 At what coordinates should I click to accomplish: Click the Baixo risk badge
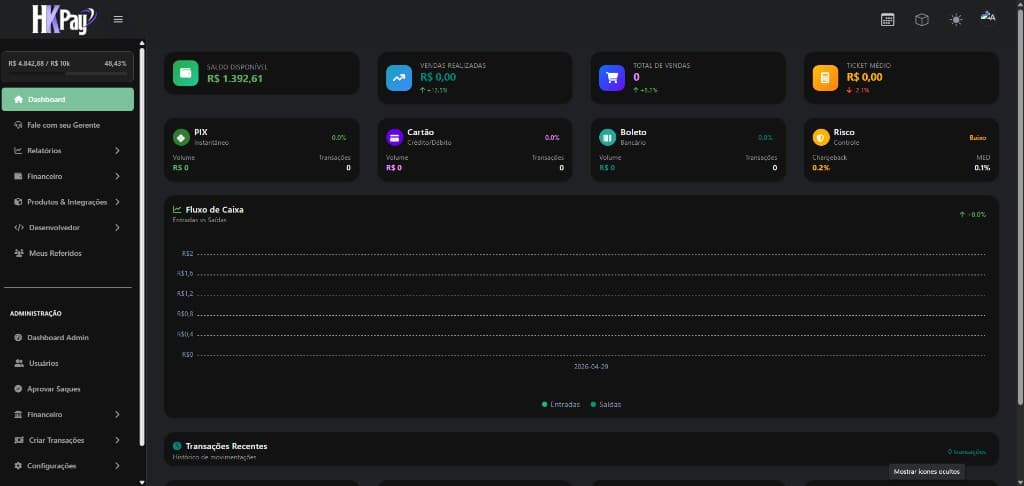(978, 138)
